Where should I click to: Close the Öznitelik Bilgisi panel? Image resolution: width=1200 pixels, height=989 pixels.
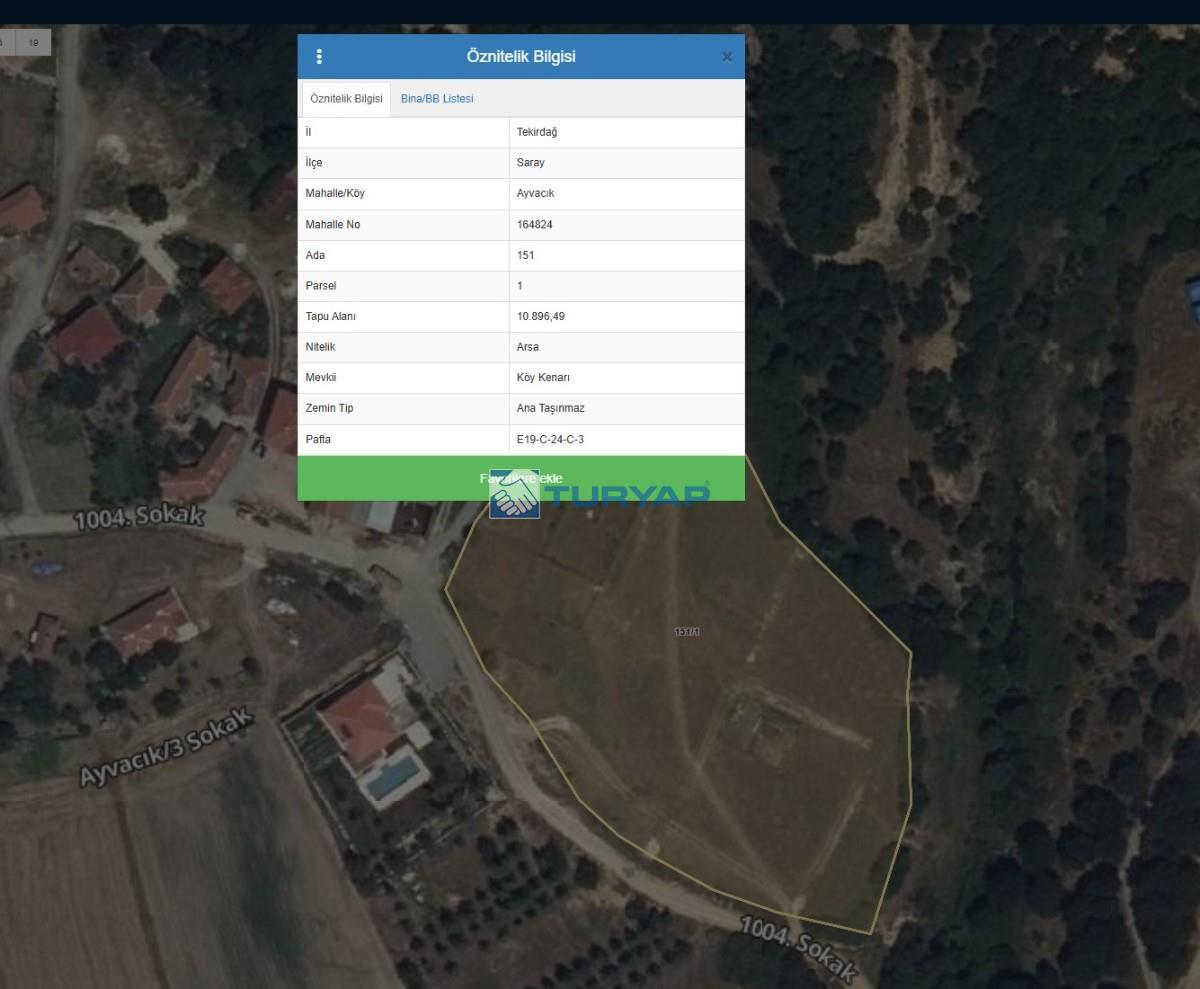pos(727,57)
